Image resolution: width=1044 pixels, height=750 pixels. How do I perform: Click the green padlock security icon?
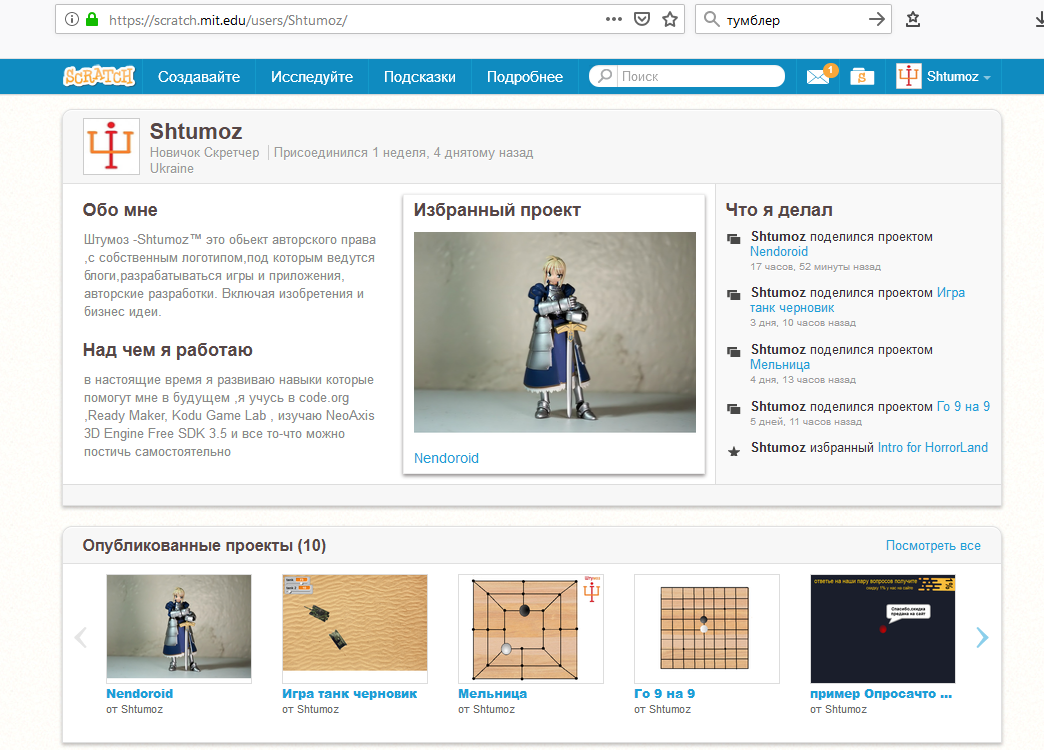[92, 19]
